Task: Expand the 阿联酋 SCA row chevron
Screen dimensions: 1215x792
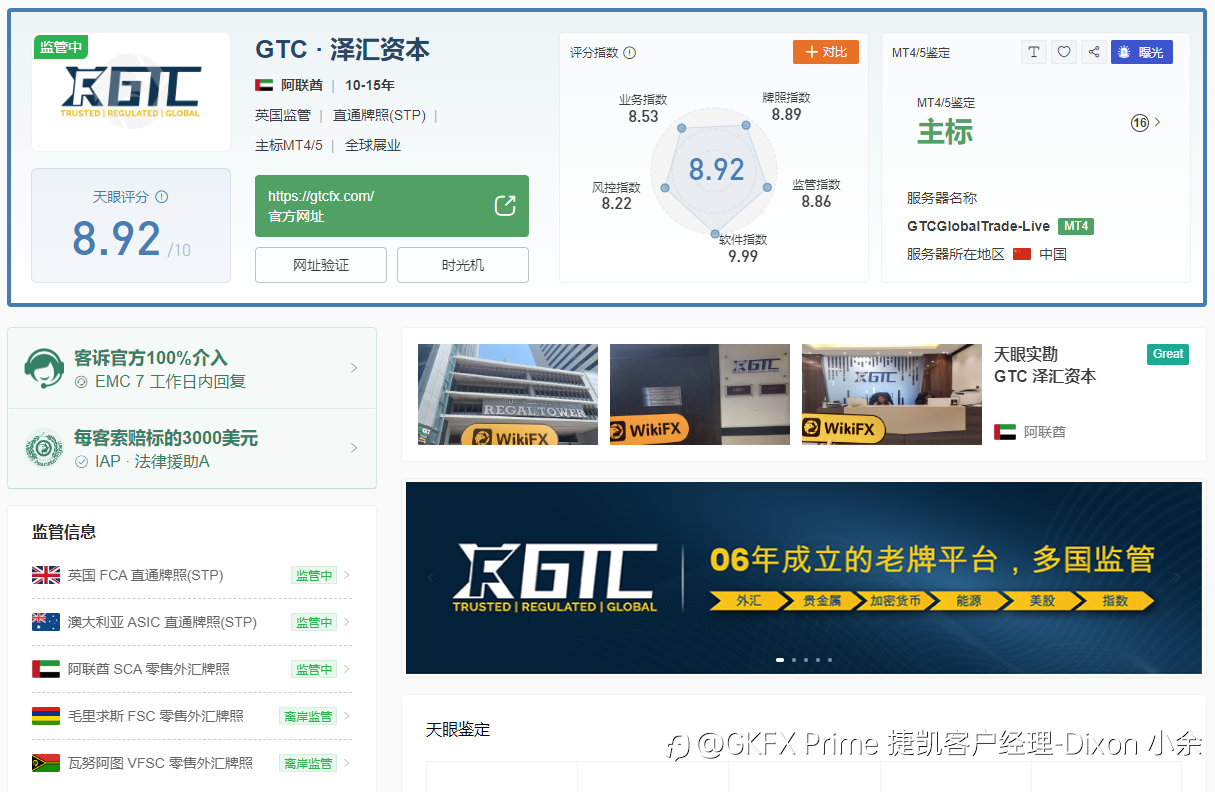Action: (x=347, y=669)
